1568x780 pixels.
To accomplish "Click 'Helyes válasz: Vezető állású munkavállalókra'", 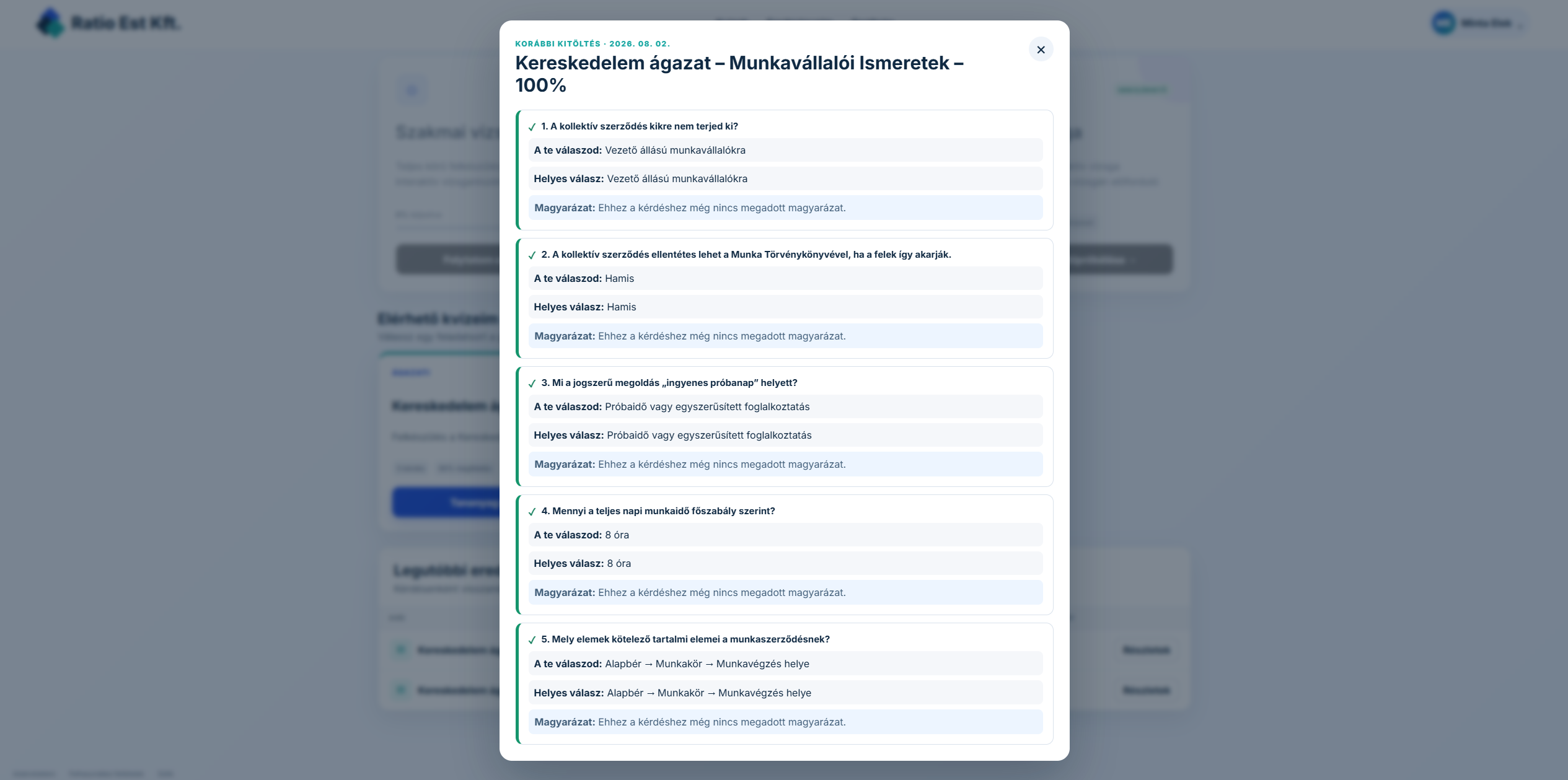I will 785,178.
